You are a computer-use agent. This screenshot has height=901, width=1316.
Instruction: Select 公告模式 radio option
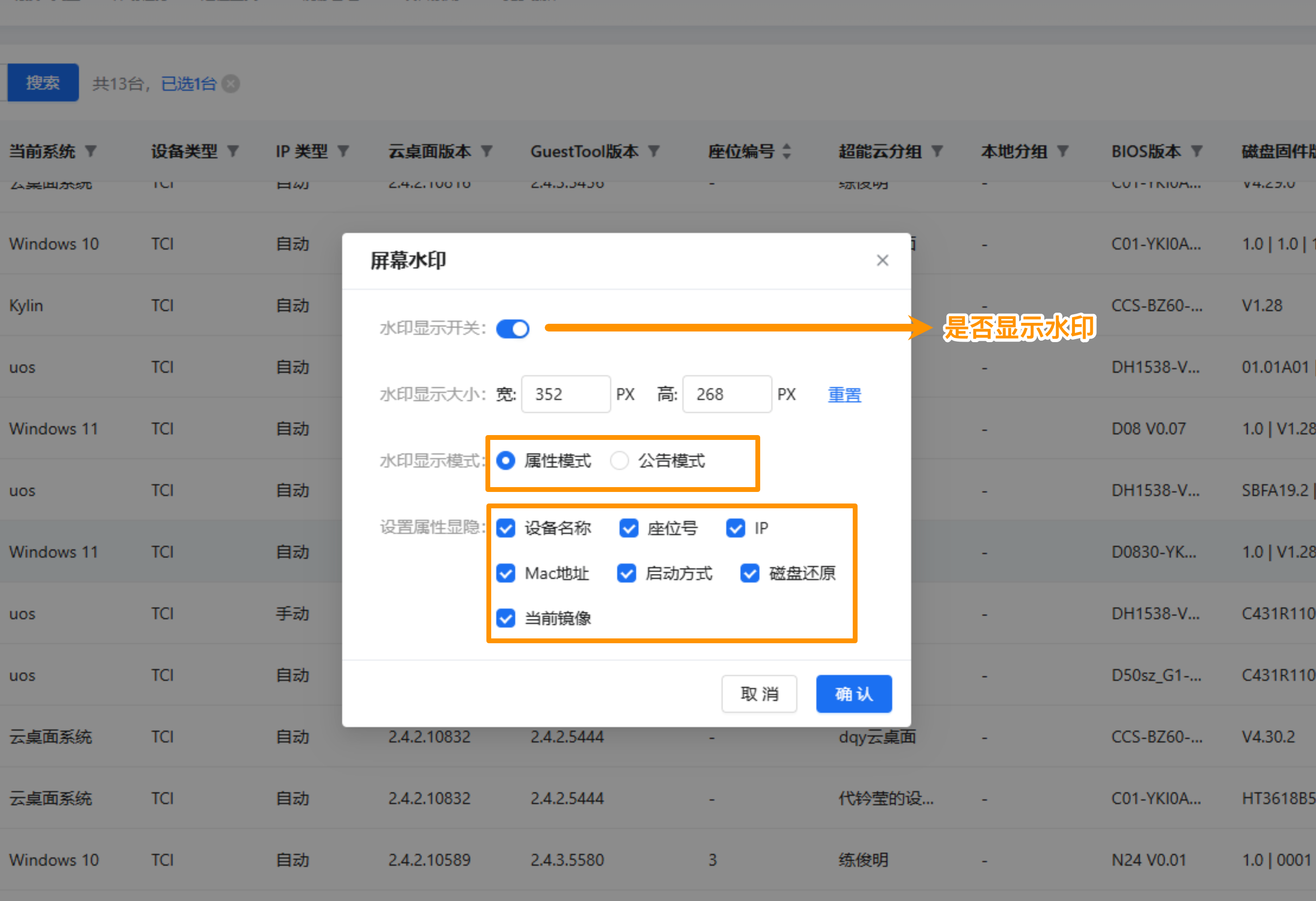[619, 461]
